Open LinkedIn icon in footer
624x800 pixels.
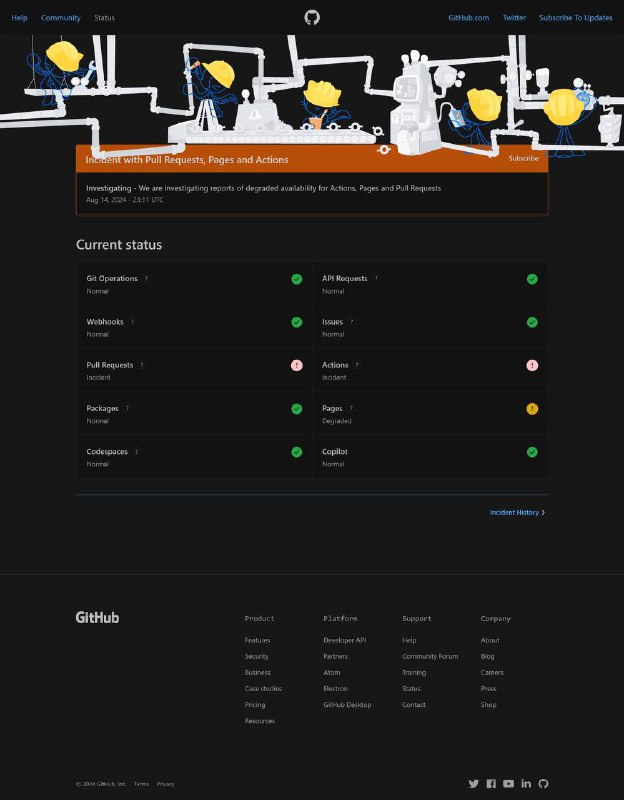(526, 784)
